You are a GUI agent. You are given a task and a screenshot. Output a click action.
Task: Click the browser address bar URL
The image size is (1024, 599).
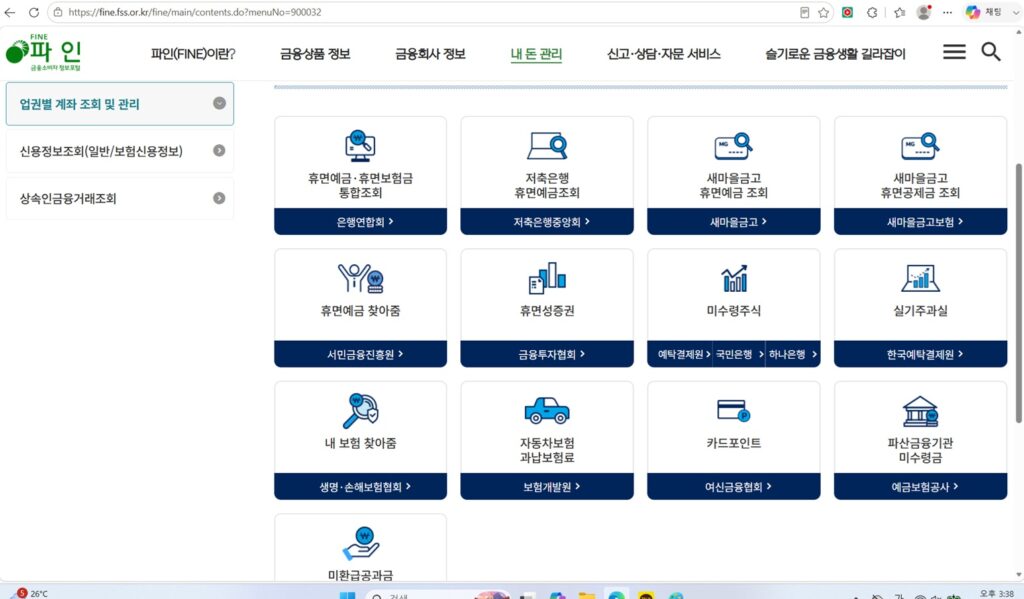(195, 12)
